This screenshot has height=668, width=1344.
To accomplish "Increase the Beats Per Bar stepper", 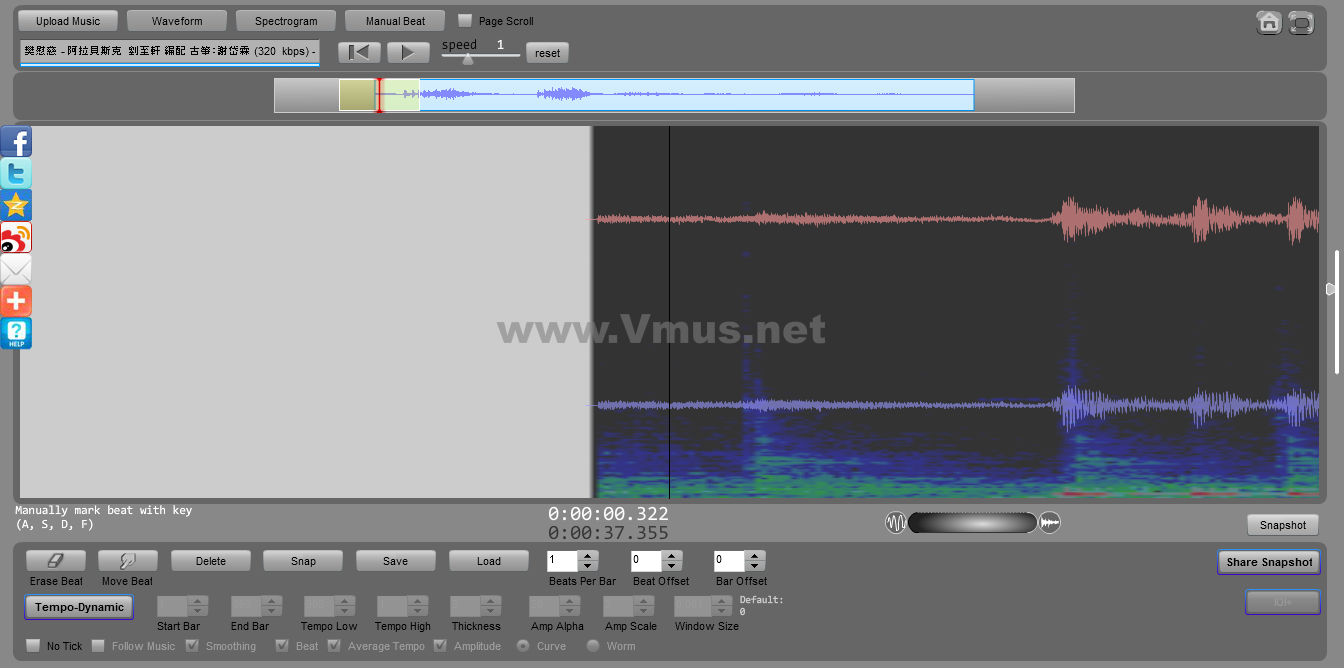I will click(589, 556).
